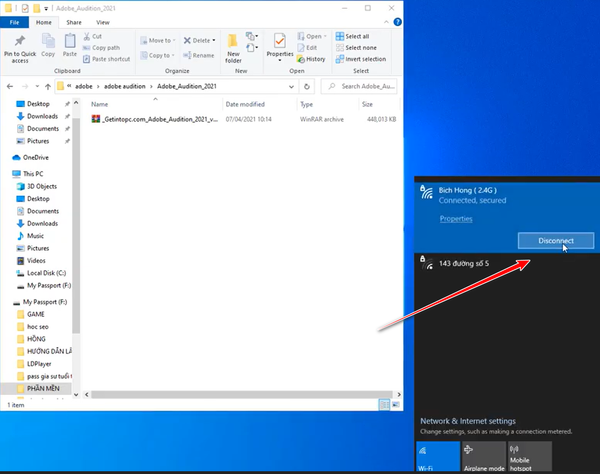Click the Open ribbon button
Screen dimensions: 600x474
click(312, 36)
